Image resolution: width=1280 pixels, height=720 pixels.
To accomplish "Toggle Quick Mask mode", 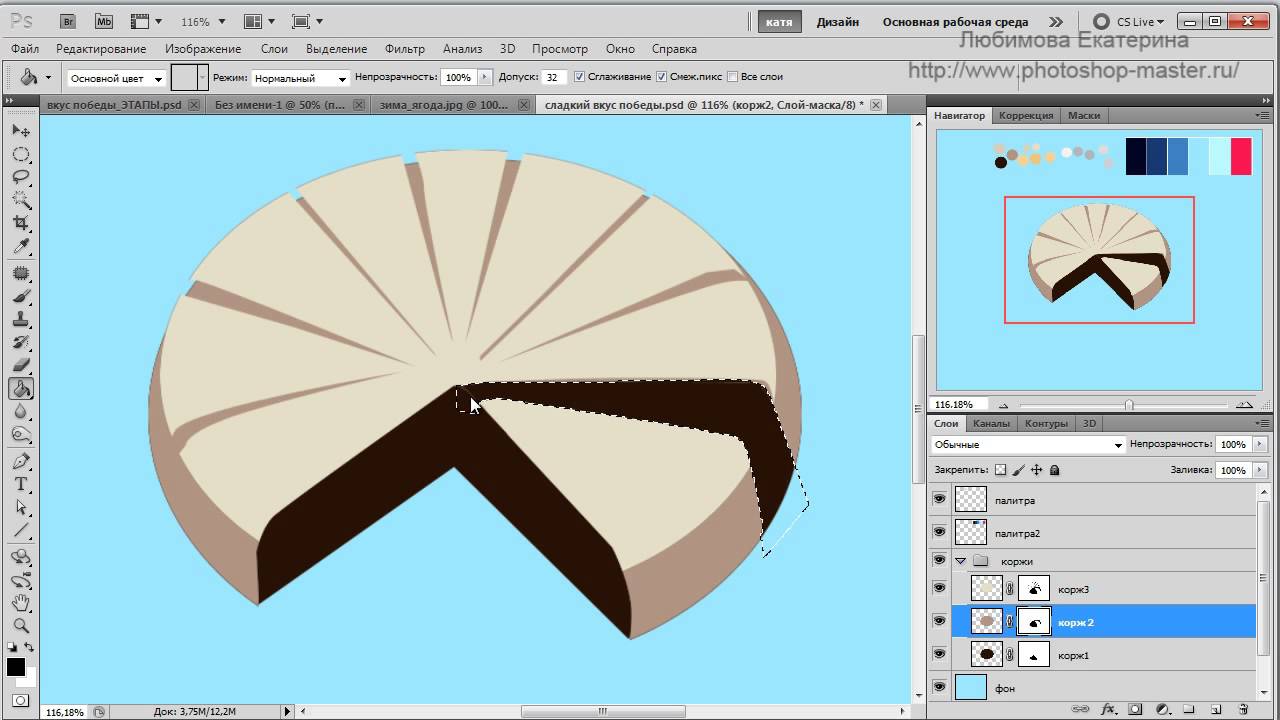I will tap(21, 700).
